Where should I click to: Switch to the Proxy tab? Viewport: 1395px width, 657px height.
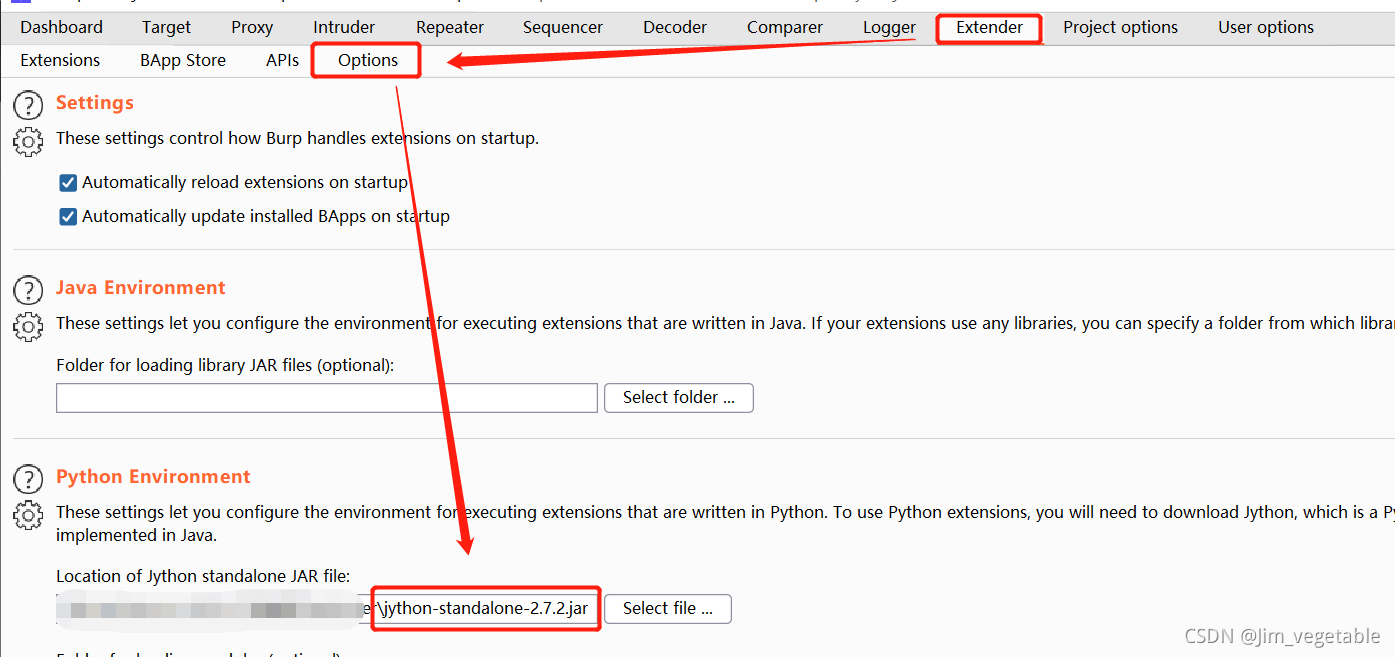click(252, 27)
